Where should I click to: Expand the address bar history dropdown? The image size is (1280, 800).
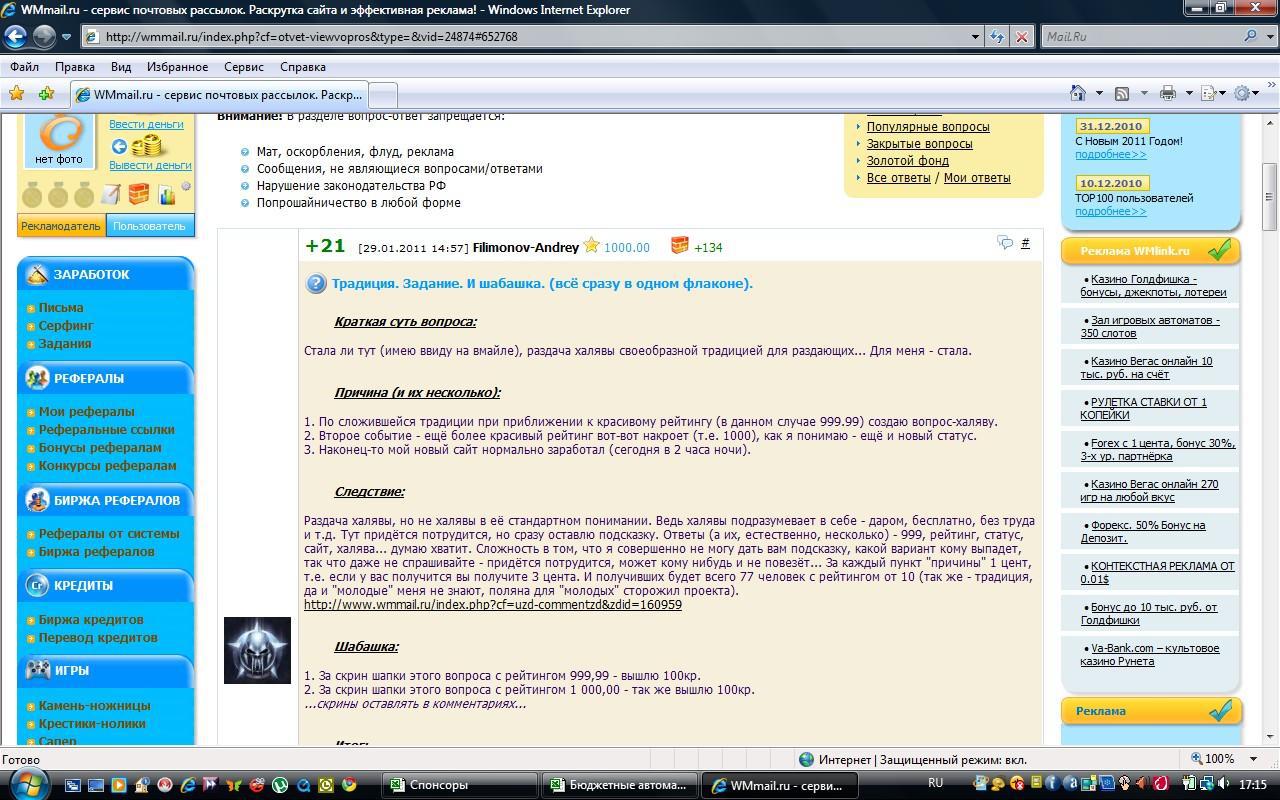(x=976, y=37)
